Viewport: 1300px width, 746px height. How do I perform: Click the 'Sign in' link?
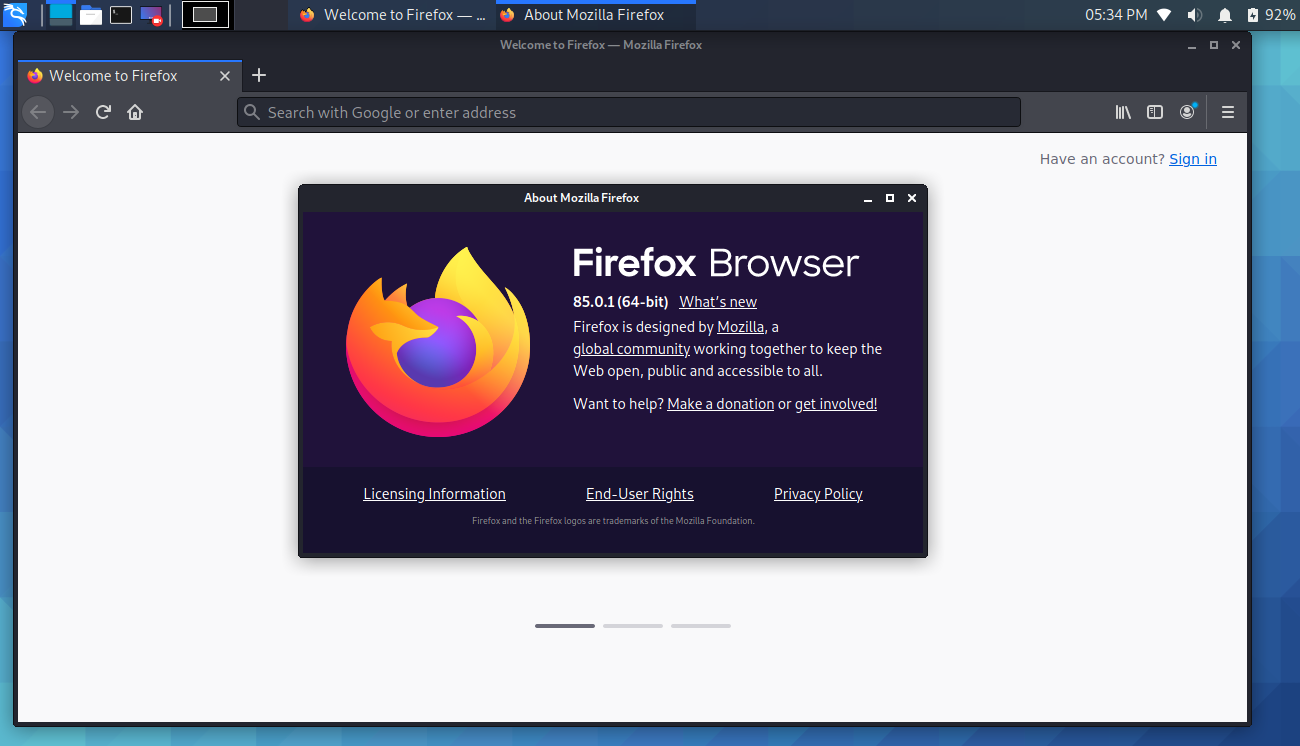coord(1193,159)
